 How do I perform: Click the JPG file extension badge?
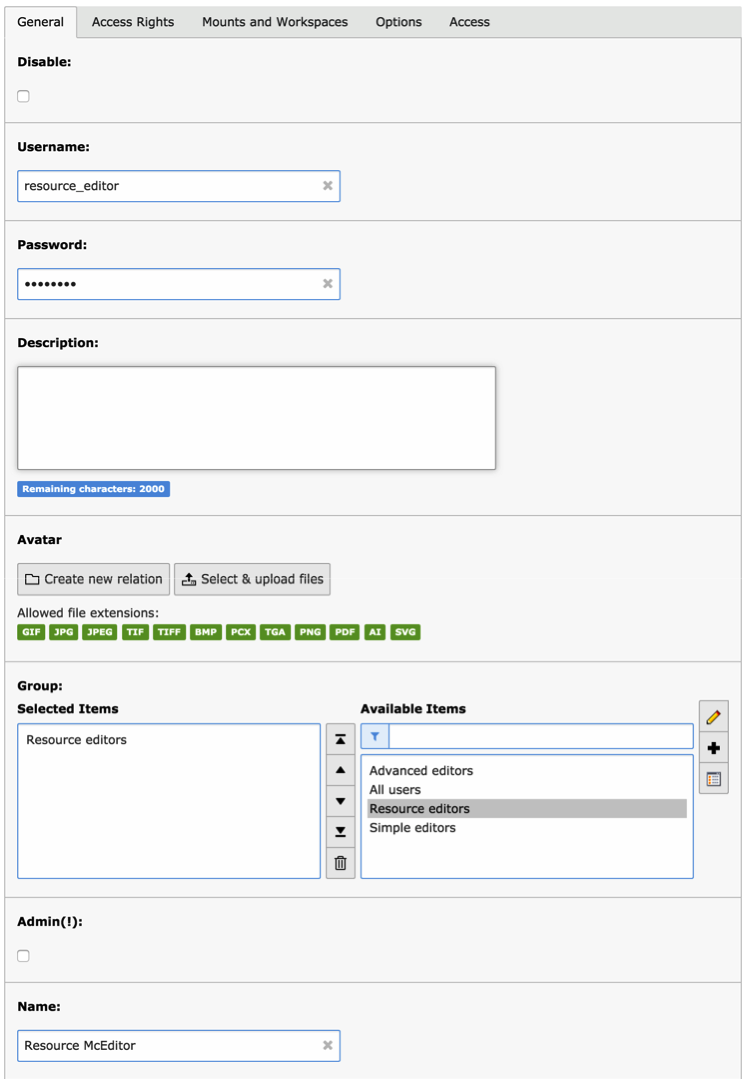click(x=63, y=632)
